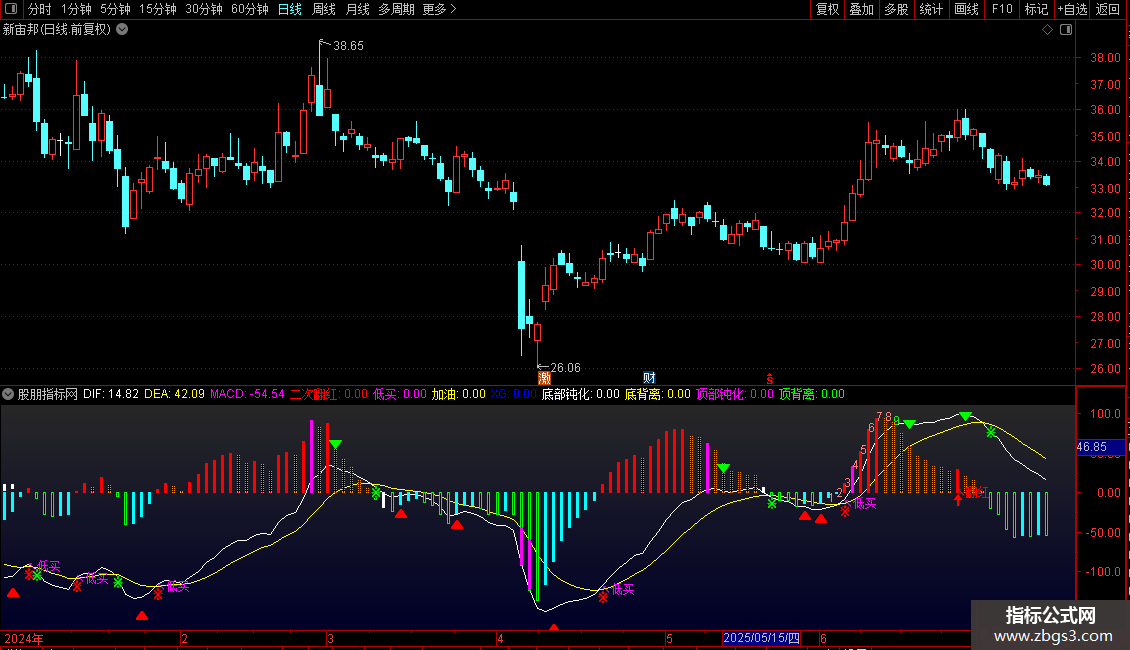Click the XG: 0.00 readout

[x=513, y=394]
